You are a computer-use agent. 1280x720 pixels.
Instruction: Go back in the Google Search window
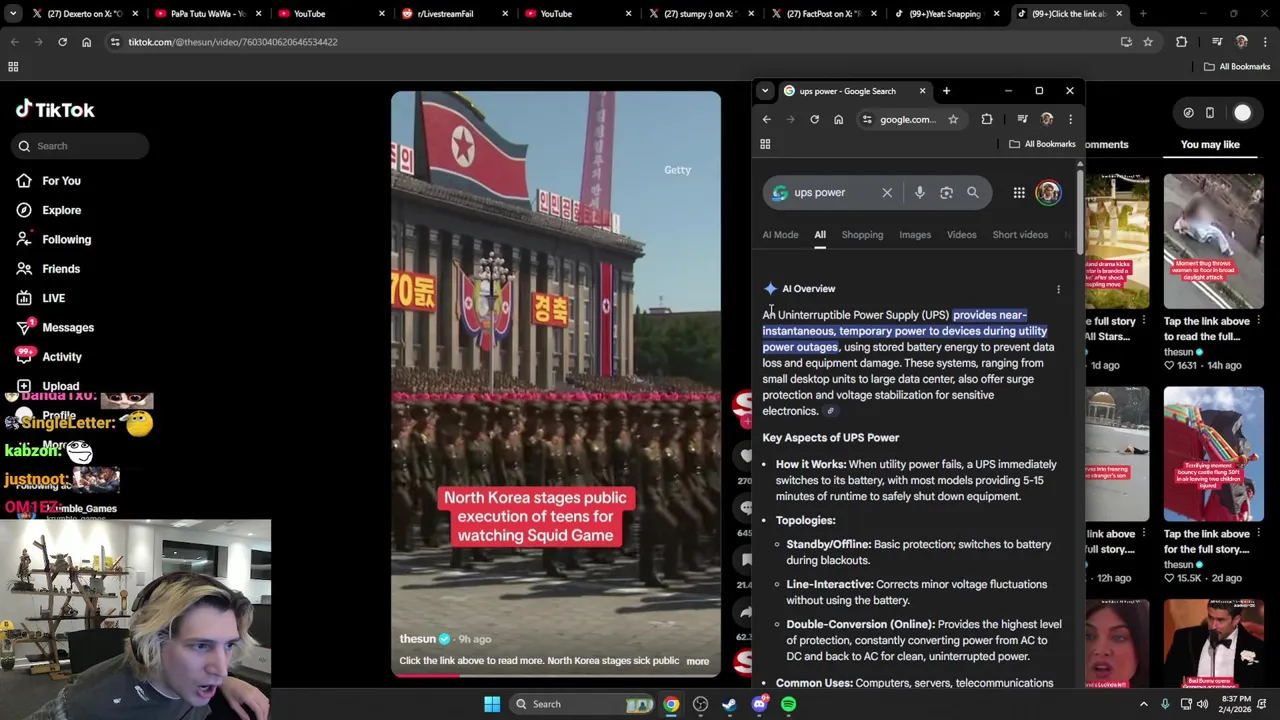[x=767, y=120]
